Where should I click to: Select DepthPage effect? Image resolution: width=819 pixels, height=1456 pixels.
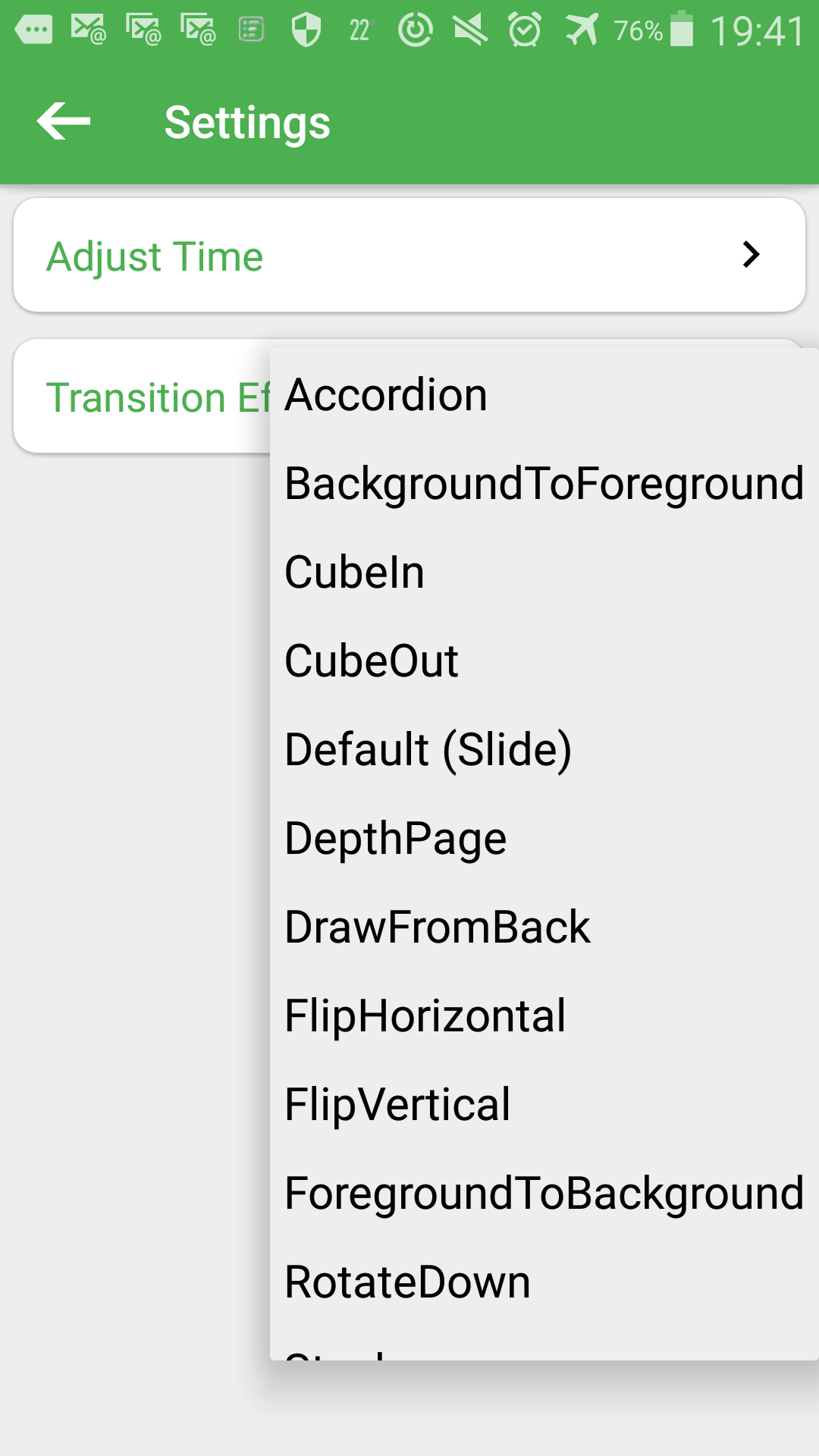[x=544, y=838]
